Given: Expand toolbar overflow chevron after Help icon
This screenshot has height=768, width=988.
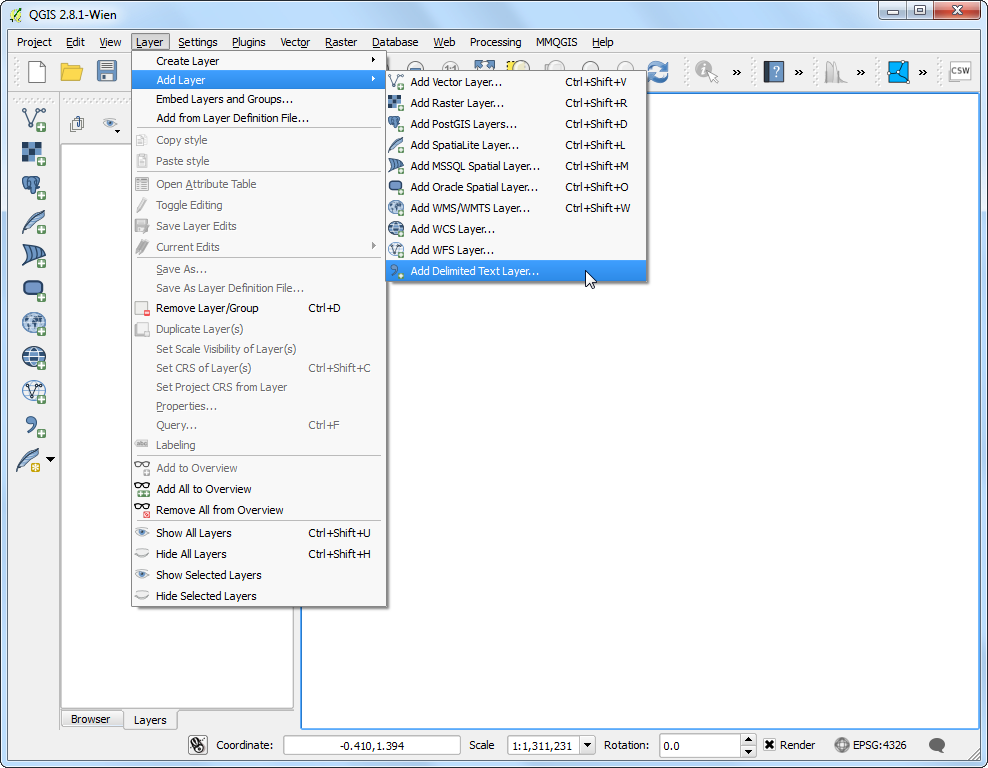Looking at the screenshot, I should point(799,72).
